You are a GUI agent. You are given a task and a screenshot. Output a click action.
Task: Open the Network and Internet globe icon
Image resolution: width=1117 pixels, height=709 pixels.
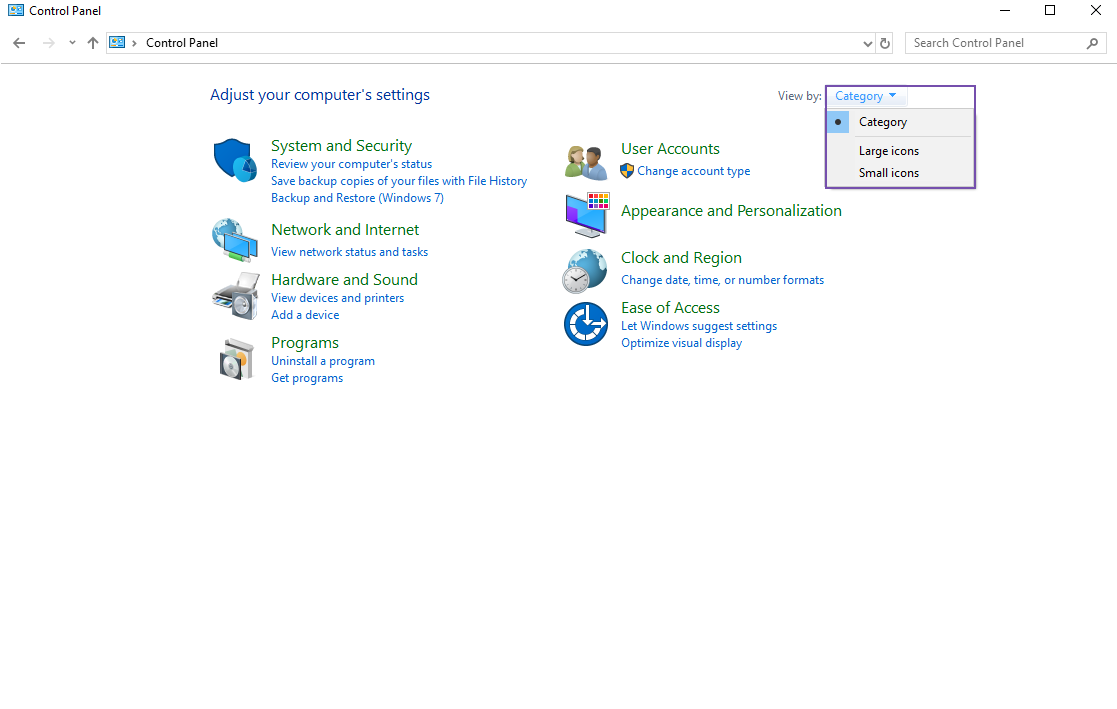click(x=235, y=240)
